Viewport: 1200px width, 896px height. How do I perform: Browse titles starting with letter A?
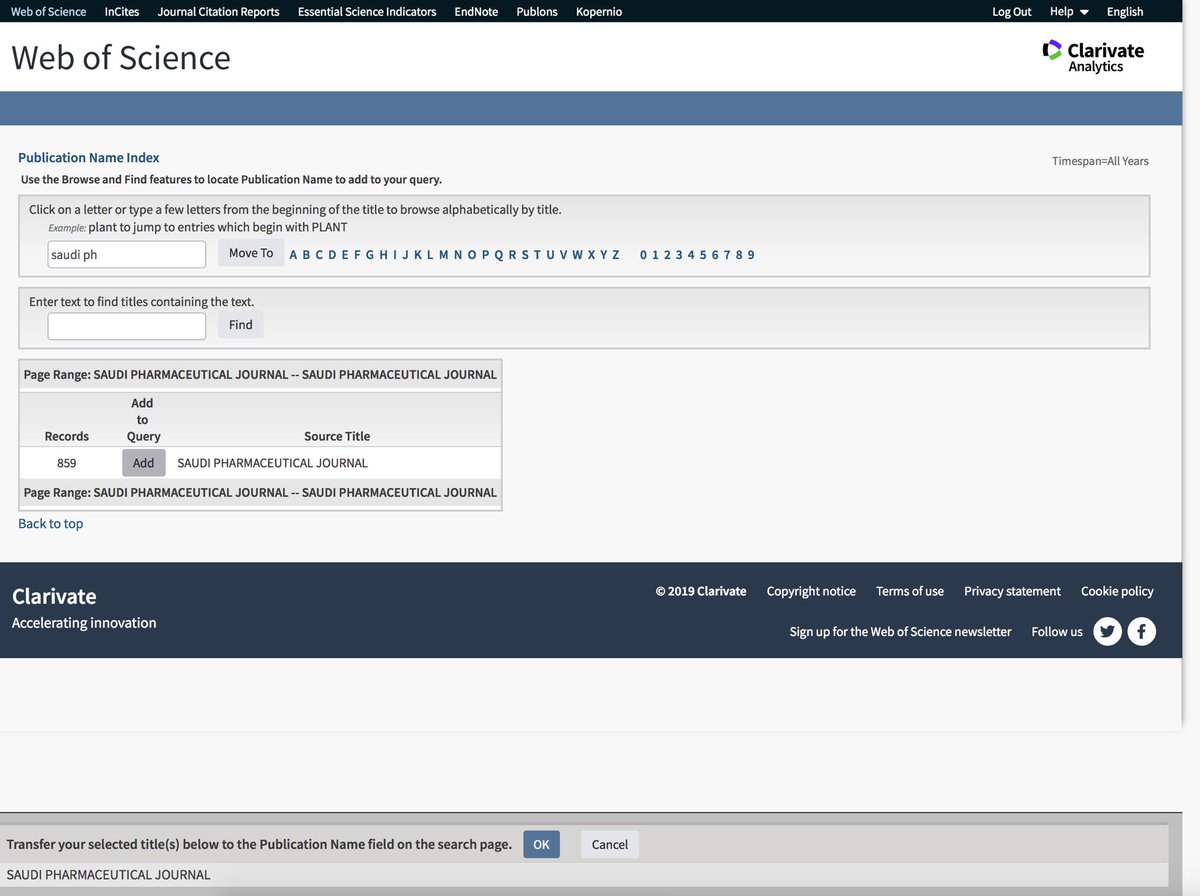(x=293, y=255)
